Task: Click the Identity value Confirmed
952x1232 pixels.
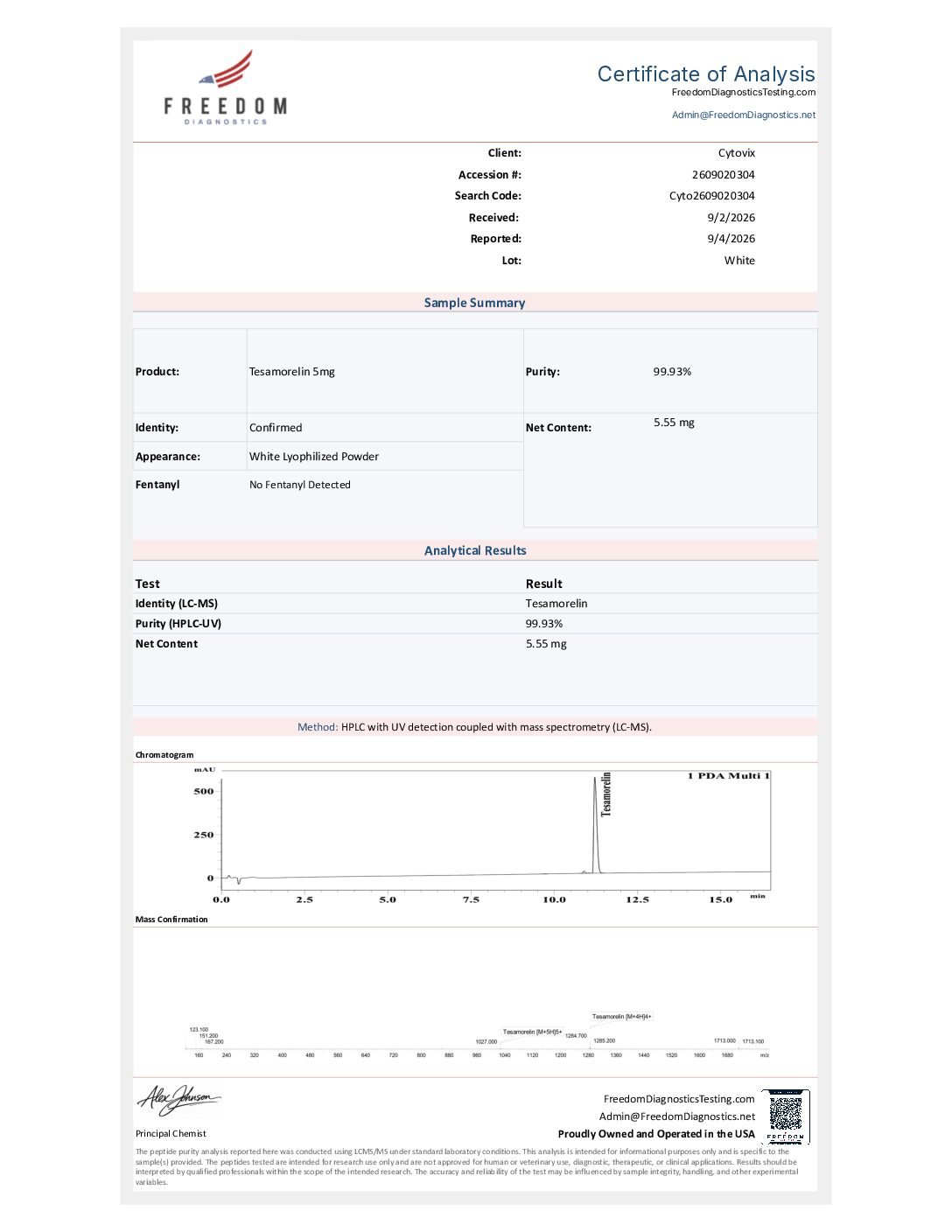Action: (276, 428)
